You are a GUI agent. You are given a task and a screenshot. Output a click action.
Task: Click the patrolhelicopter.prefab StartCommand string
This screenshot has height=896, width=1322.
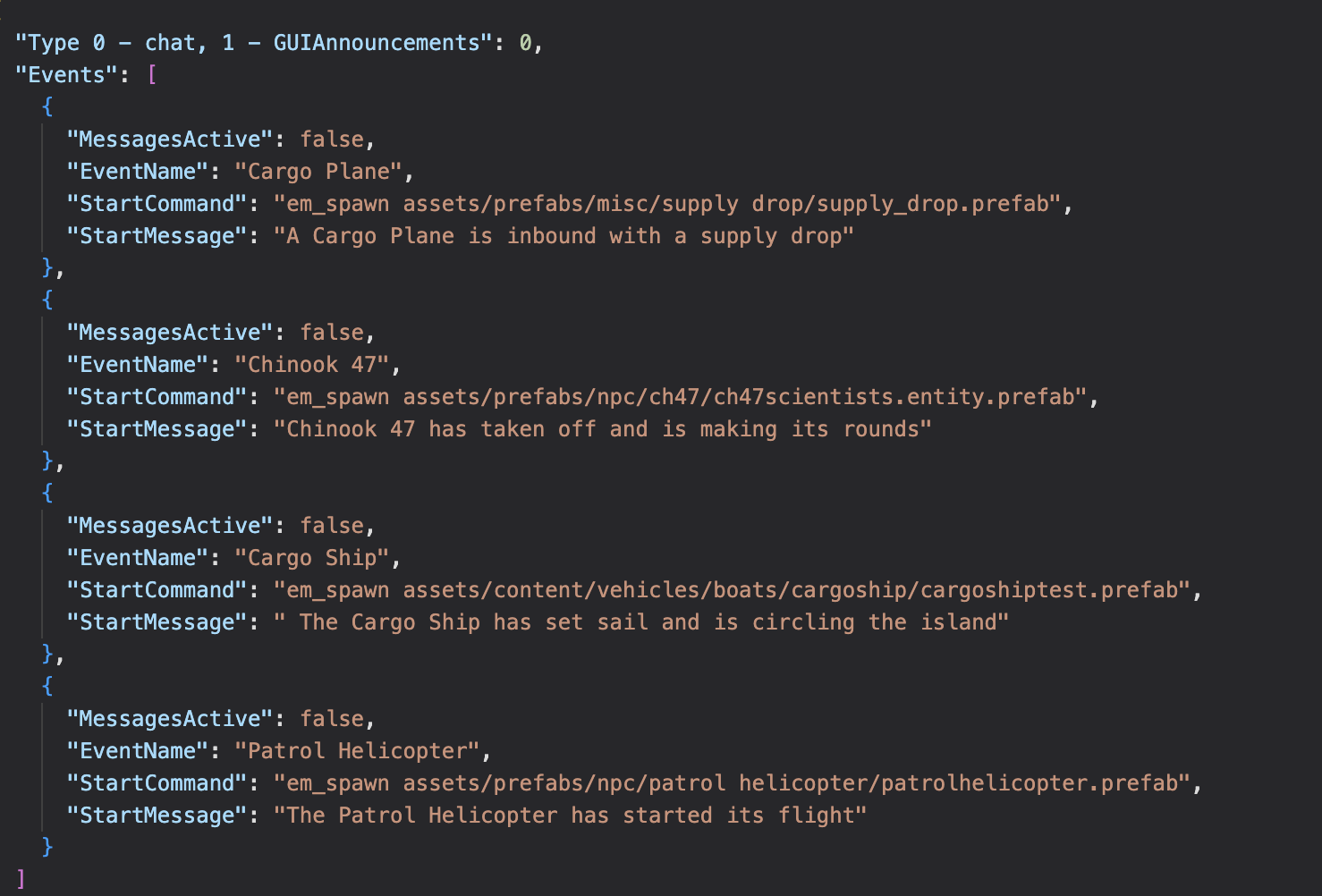732,783
